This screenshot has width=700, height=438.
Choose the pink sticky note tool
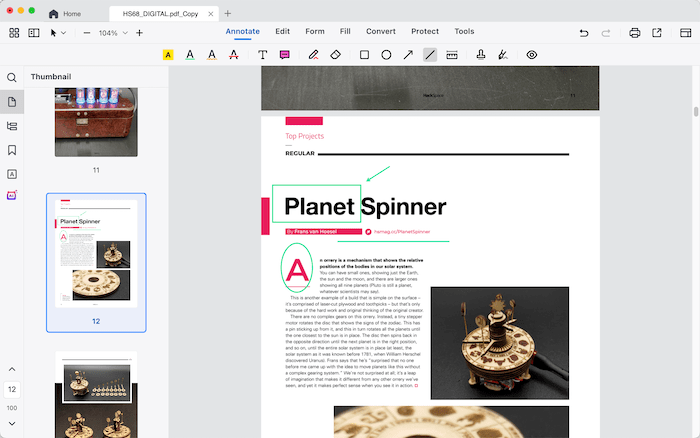point(285,55)
